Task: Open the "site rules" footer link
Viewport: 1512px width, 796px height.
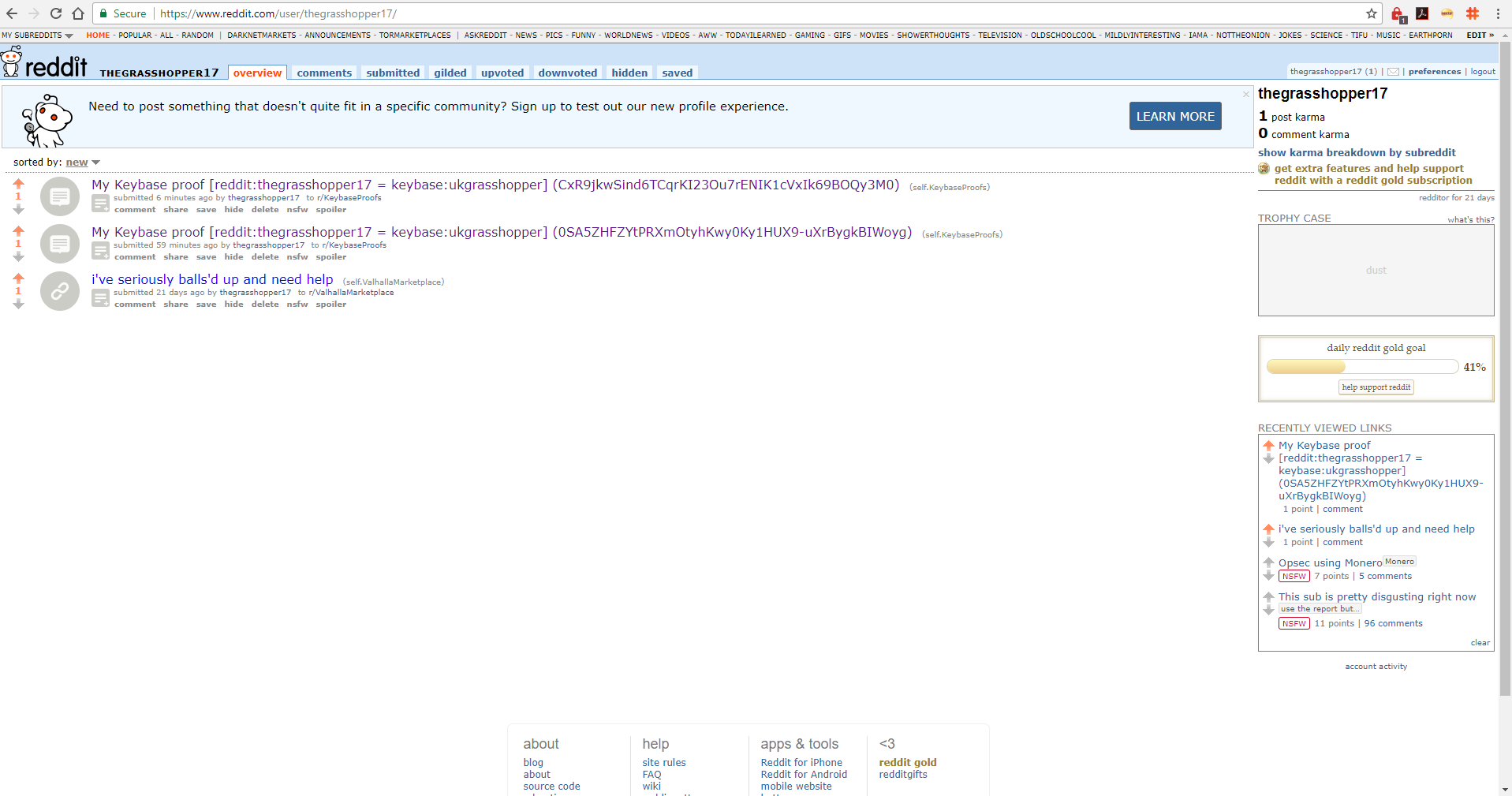Action: click(664, 763)
